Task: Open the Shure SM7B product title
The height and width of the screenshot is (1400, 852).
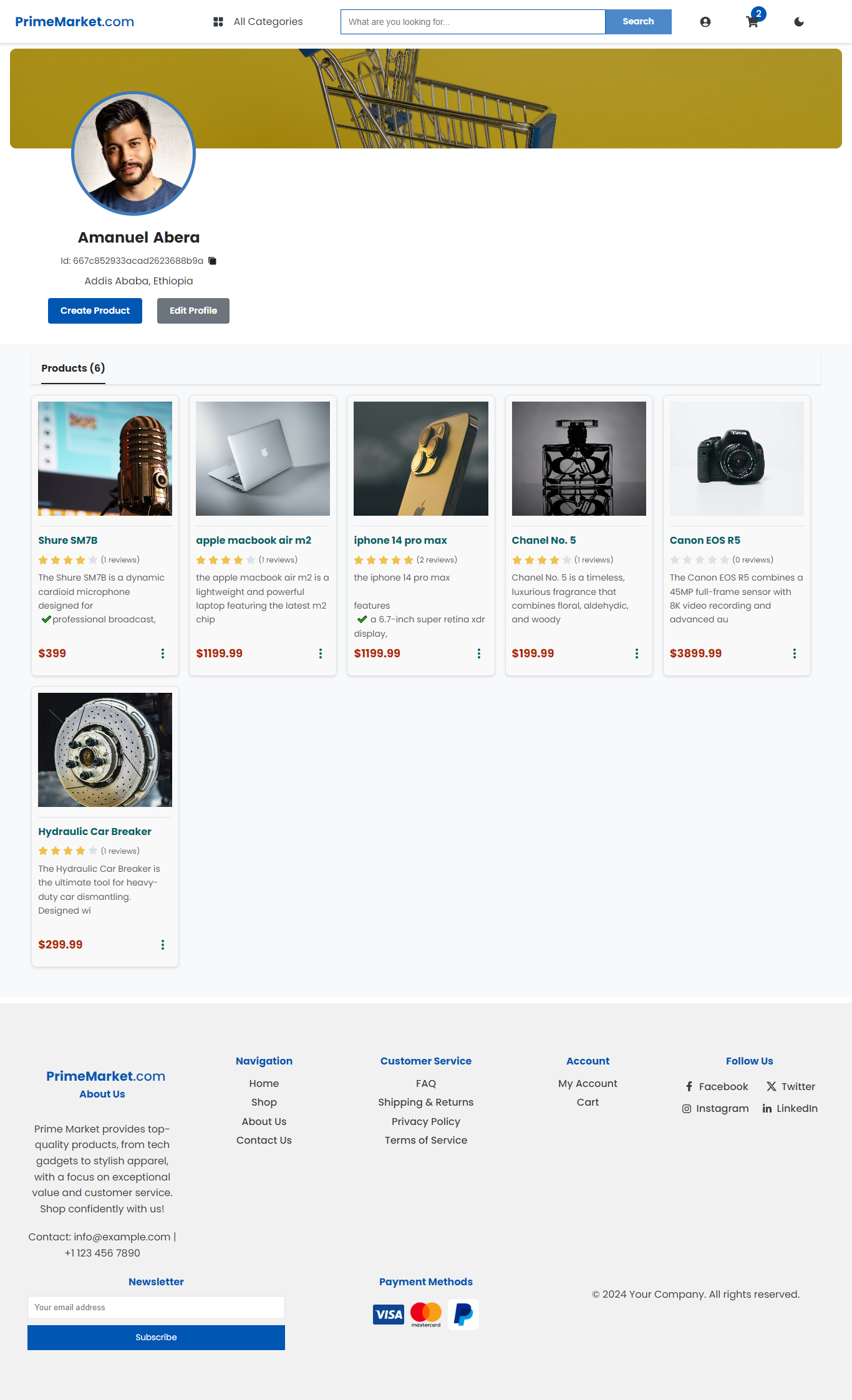Action: point(68,541)
